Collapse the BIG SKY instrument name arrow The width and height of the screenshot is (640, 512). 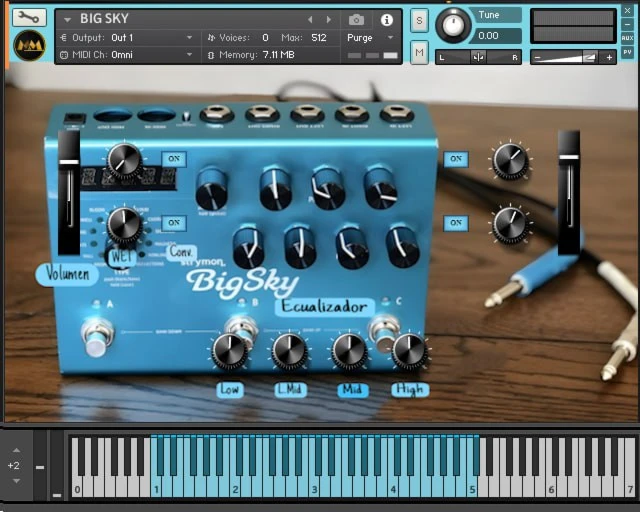(x=67, y=20)
